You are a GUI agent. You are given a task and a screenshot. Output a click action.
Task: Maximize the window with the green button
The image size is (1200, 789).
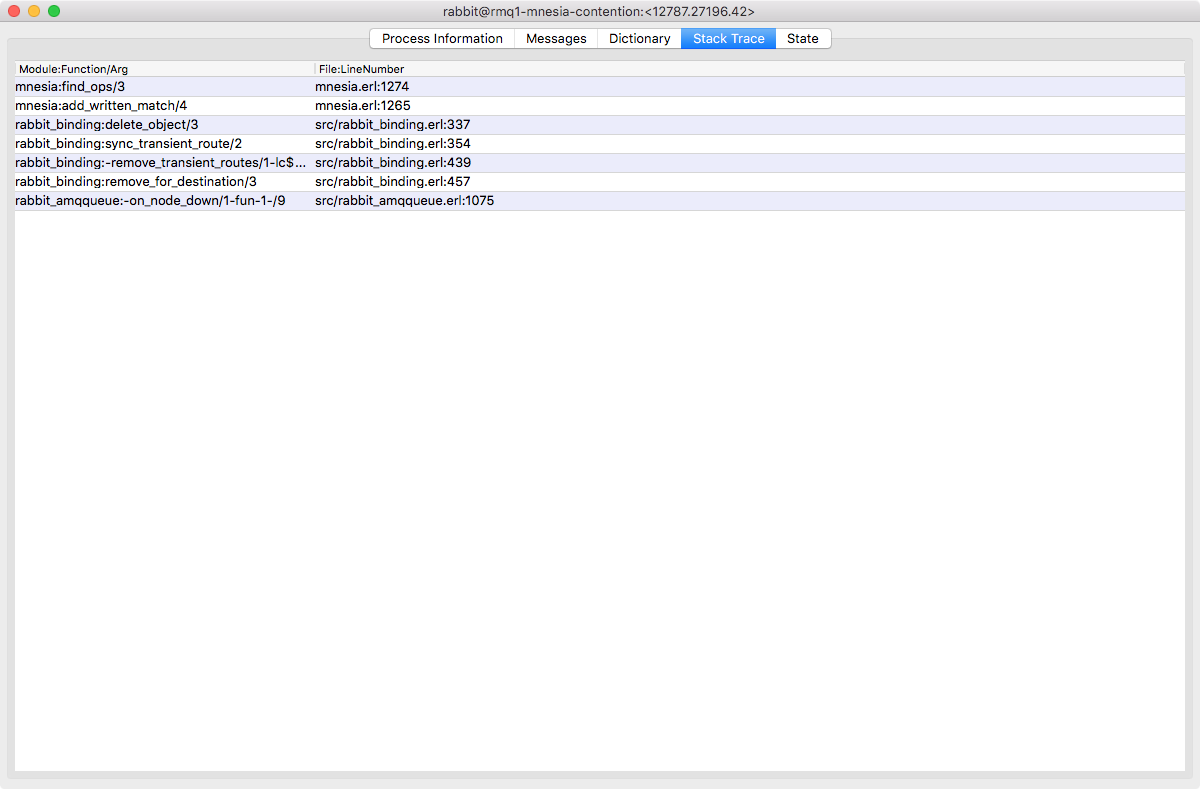[54, 11]
